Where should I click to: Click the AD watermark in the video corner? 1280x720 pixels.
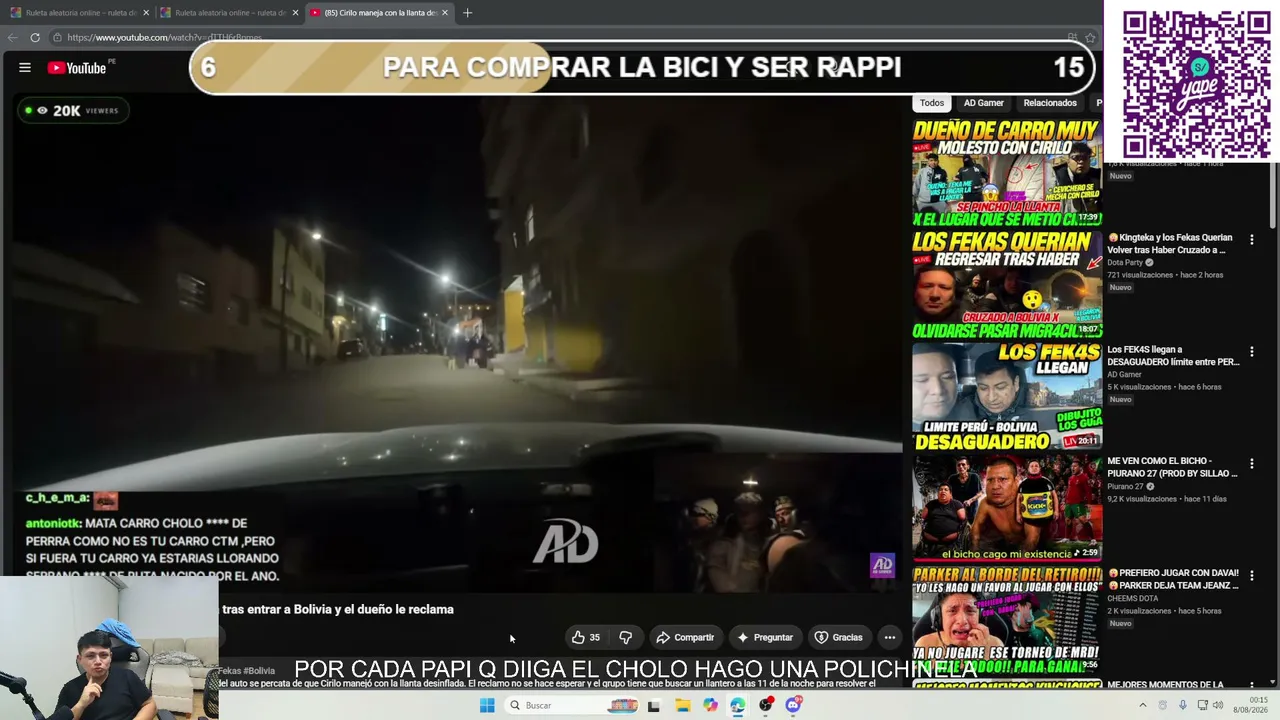coord(882,566)
